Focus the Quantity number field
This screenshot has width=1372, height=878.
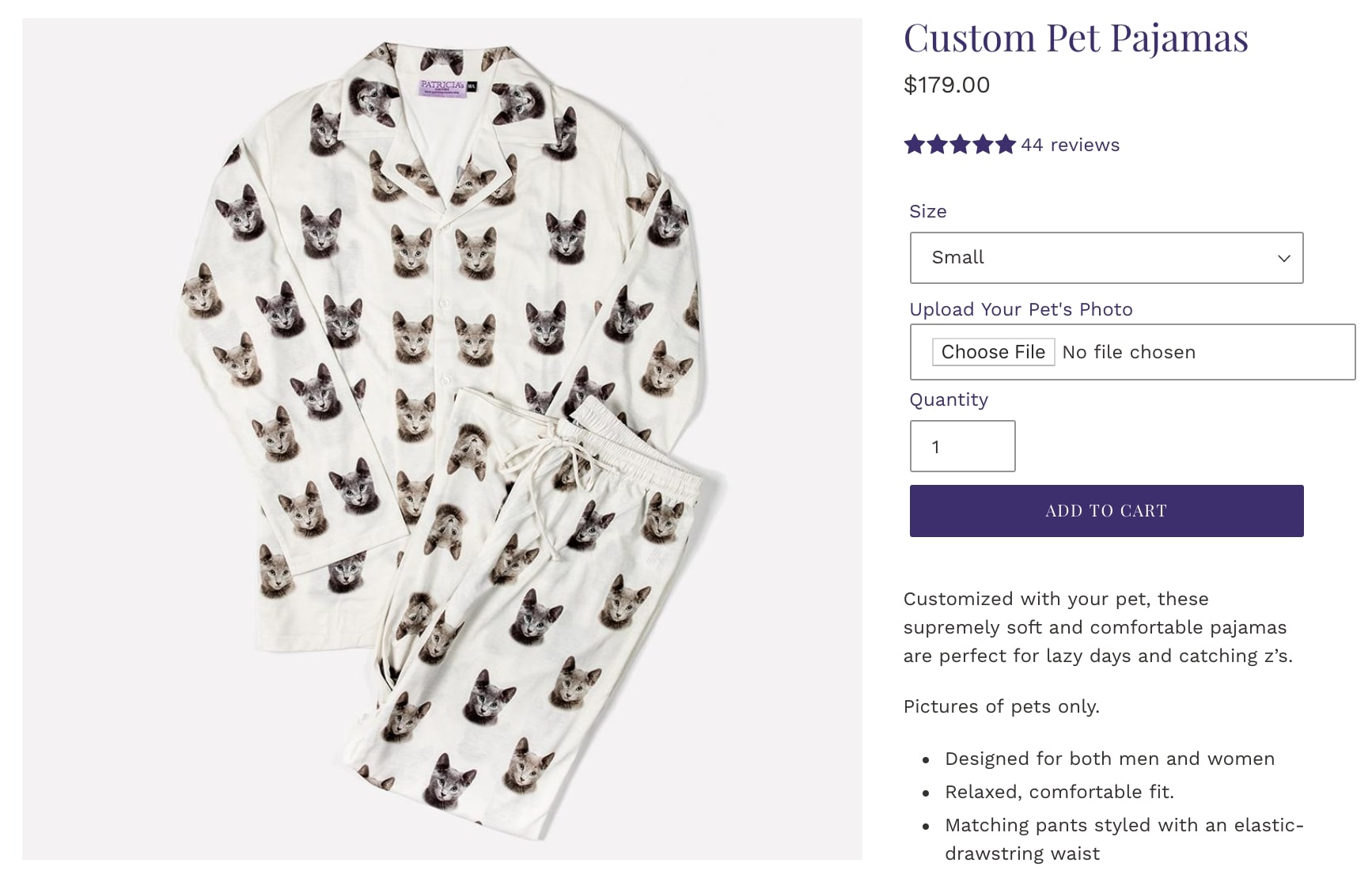pyautogui.click(x=962, y=446)
